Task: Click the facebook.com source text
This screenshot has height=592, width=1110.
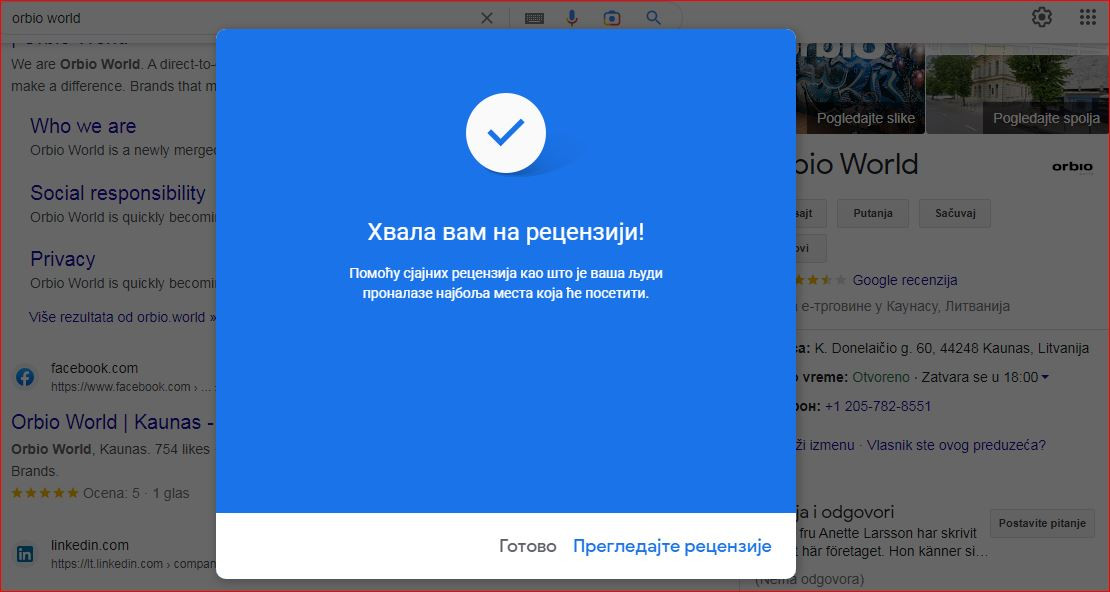Action: pos(94,368)
